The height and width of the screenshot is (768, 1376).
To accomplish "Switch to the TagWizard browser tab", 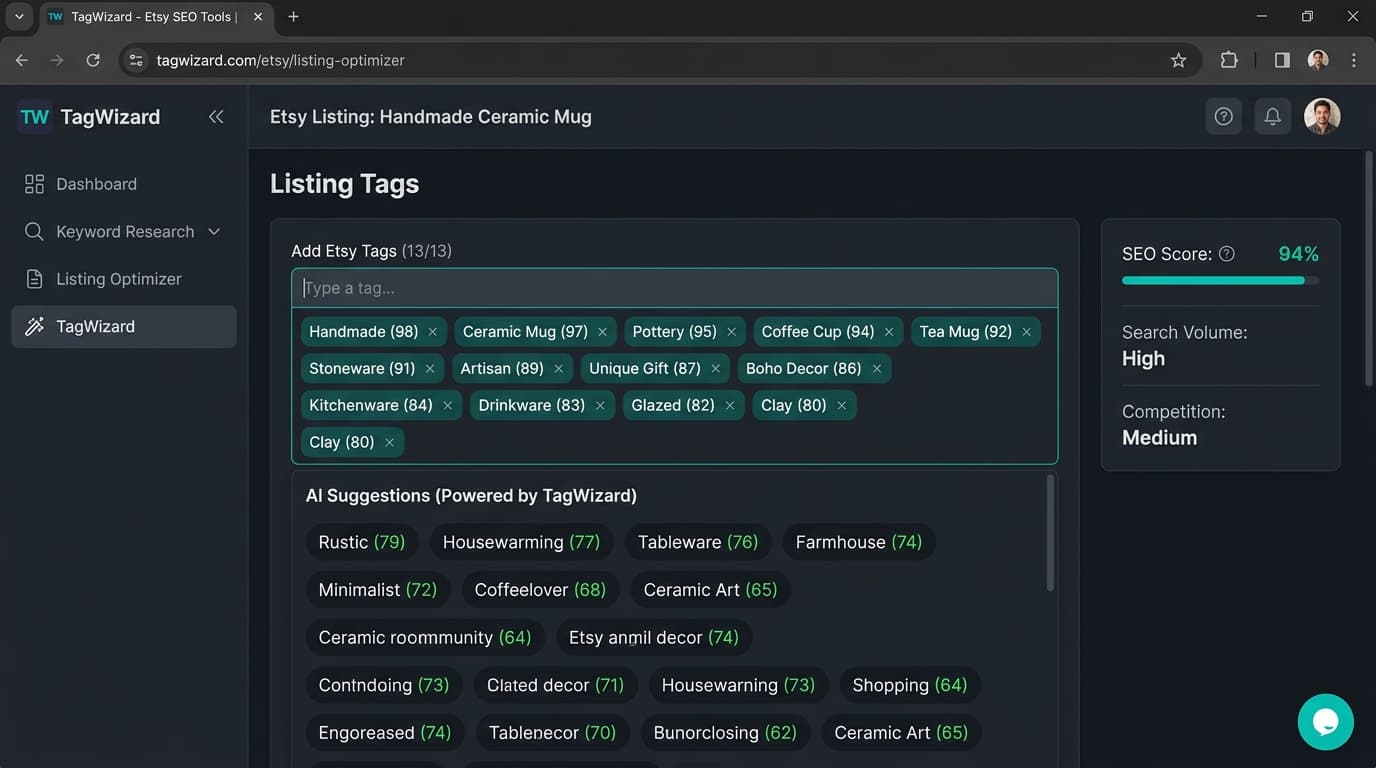I will pyautogui.click(x=140, y=16).
